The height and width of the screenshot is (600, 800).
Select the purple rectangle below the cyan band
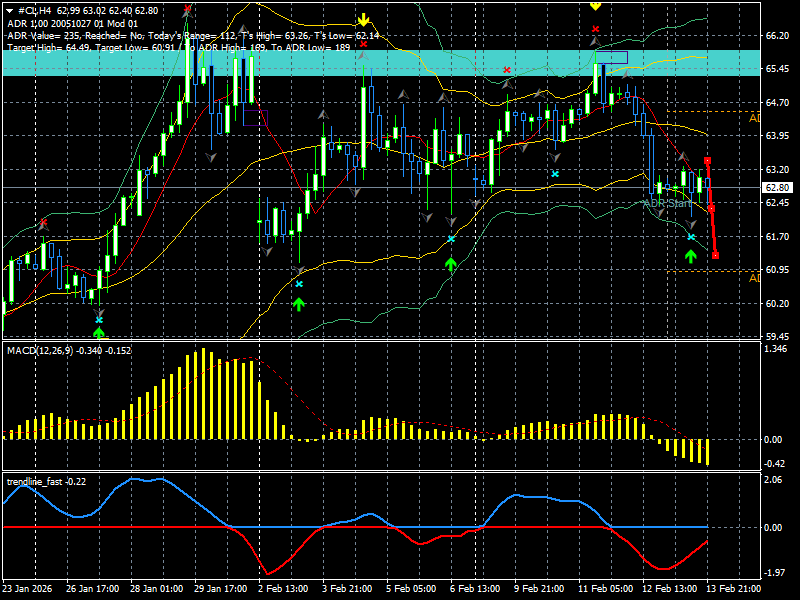[x=255, y=118]
